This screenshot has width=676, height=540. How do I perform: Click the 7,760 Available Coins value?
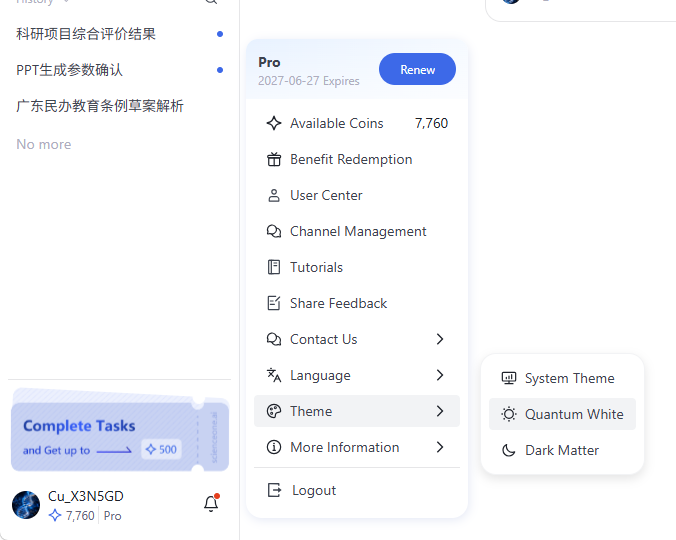(x=431, y=123)
